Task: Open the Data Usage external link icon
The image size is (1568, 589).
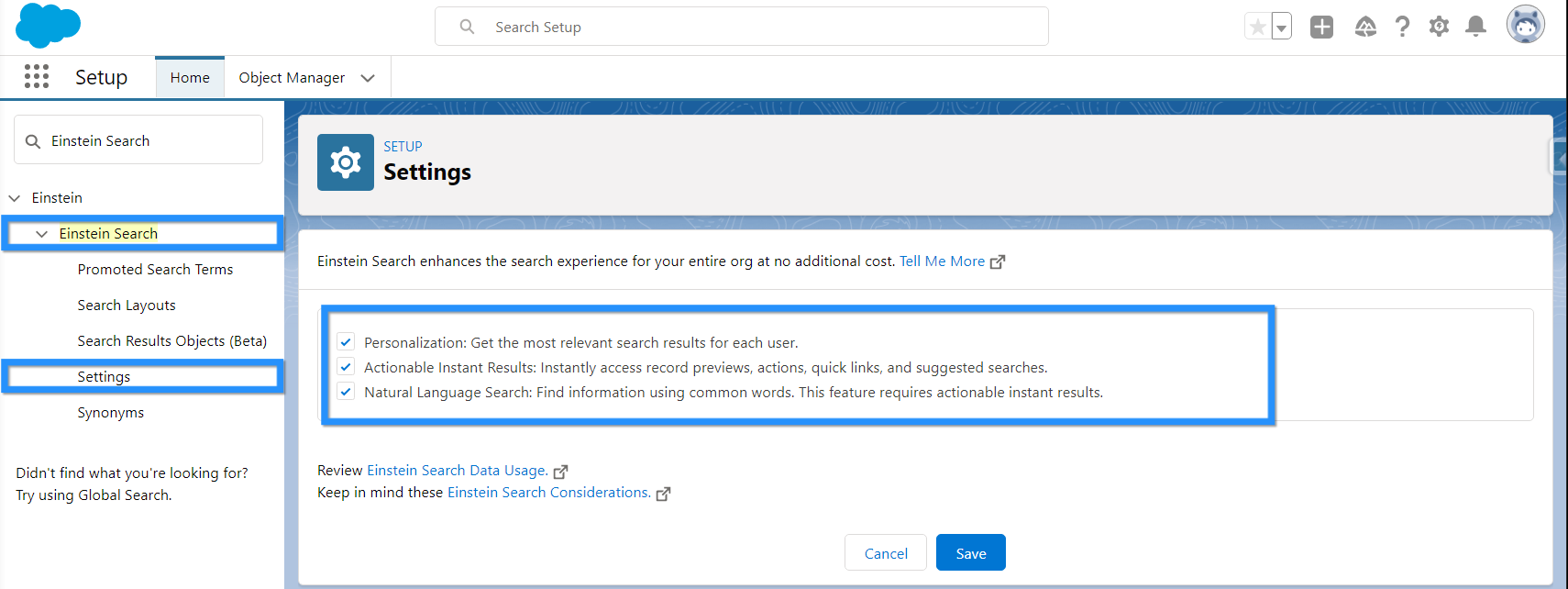Action: [x=560, y=472]
